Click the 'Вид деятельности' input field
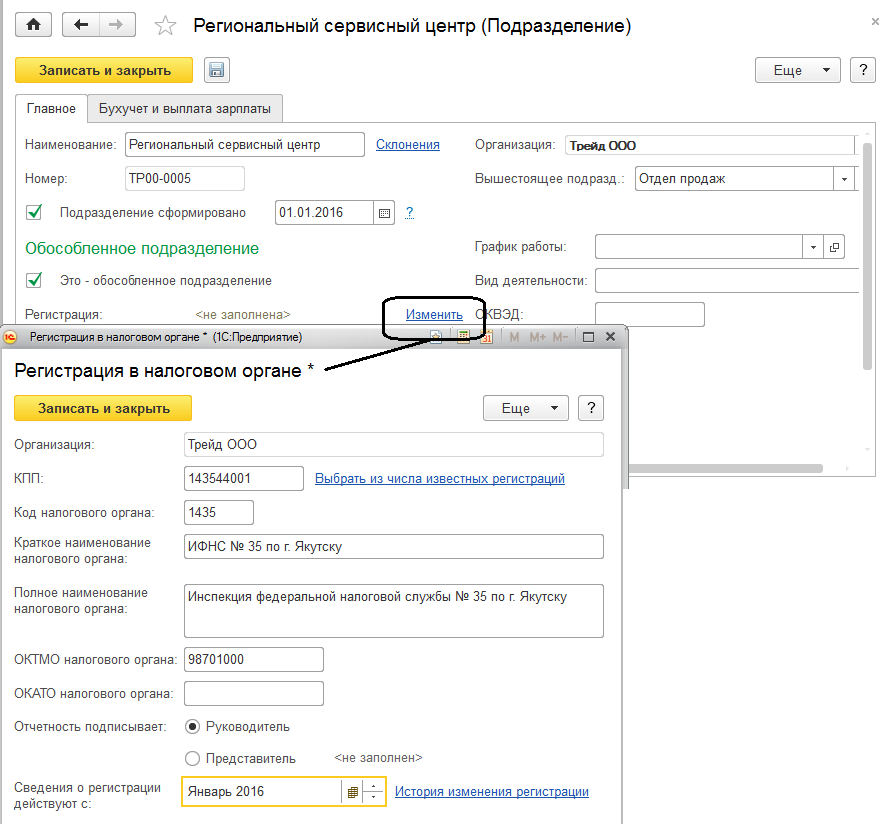 tap(727, 281)
